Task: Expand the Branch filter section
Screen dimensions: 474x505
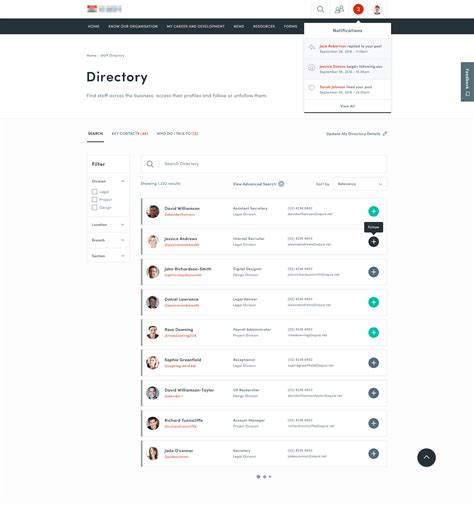Action: tap(123, 240)
